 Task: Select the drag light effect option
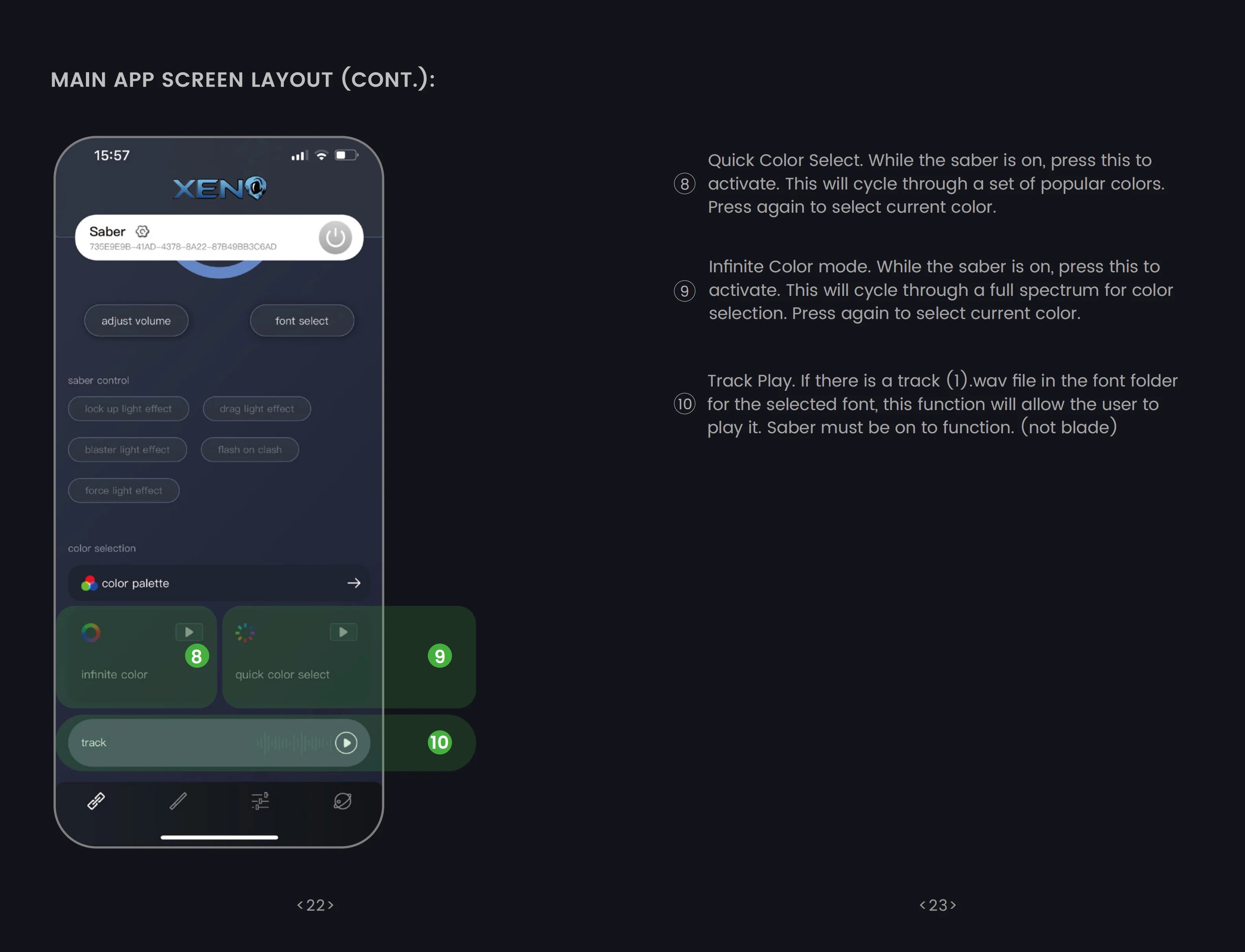click(x=256, y=409)
